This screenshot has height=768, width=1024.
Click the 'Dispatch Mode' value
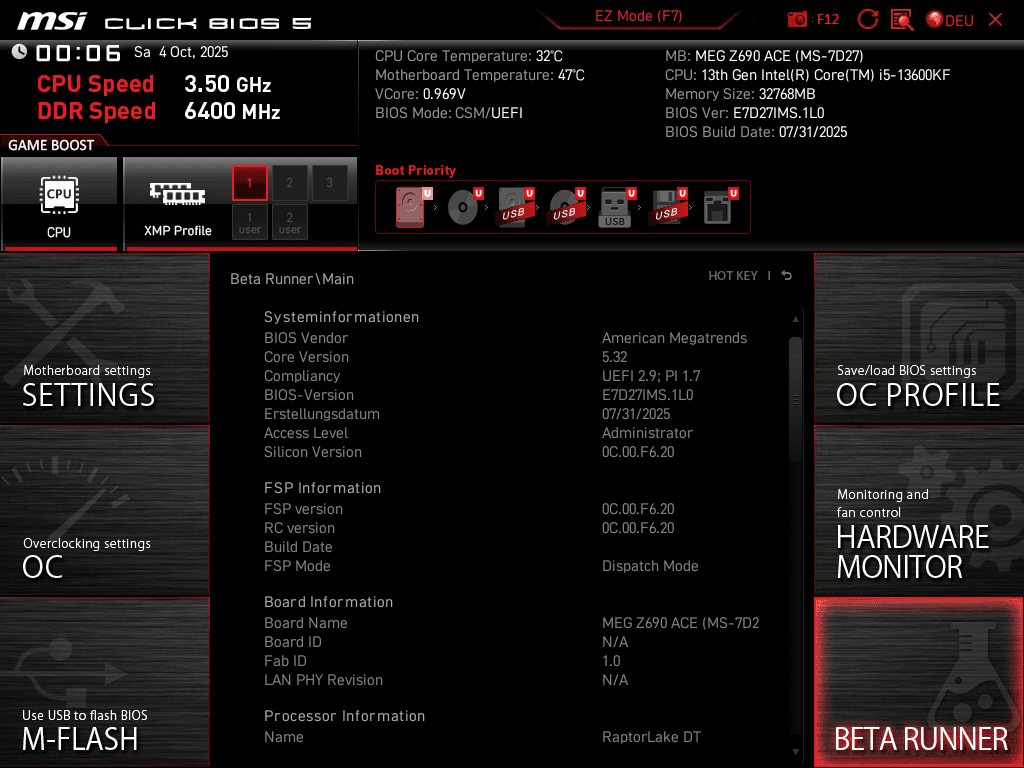click(650, 566)
